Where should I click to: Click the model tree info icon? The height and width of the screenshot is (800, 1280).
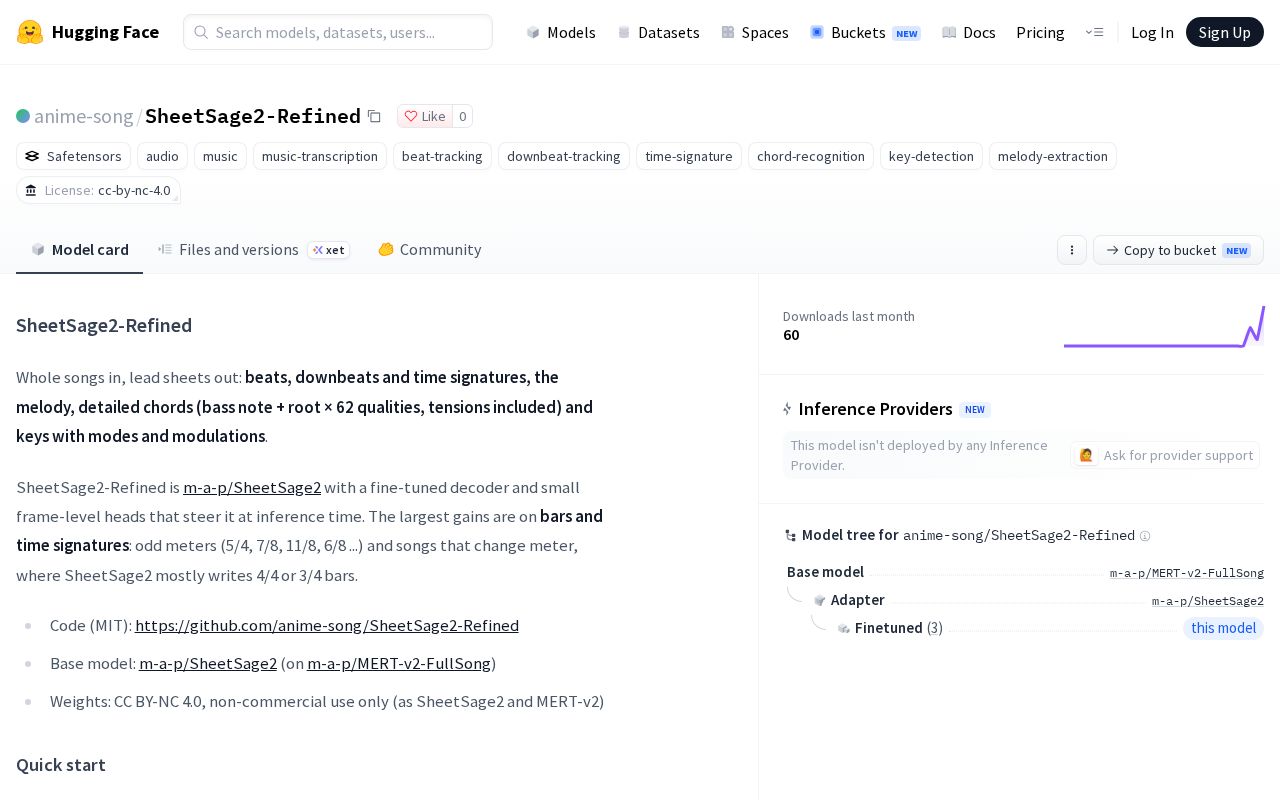tap(1145, 536)
